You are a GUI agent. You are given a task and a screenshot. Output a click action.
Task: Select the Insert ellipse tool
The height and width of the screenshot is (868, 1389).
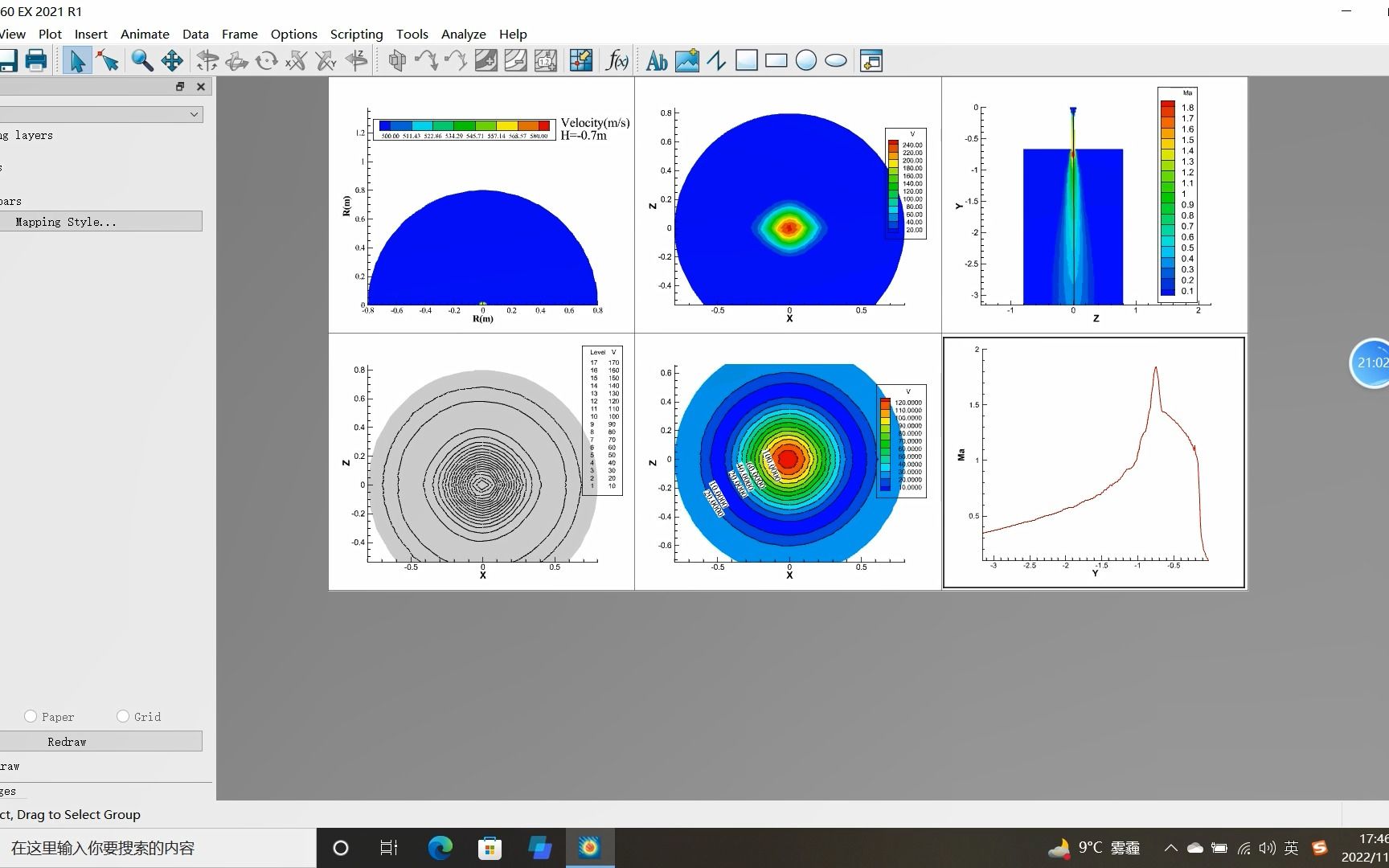pos(836,61)
